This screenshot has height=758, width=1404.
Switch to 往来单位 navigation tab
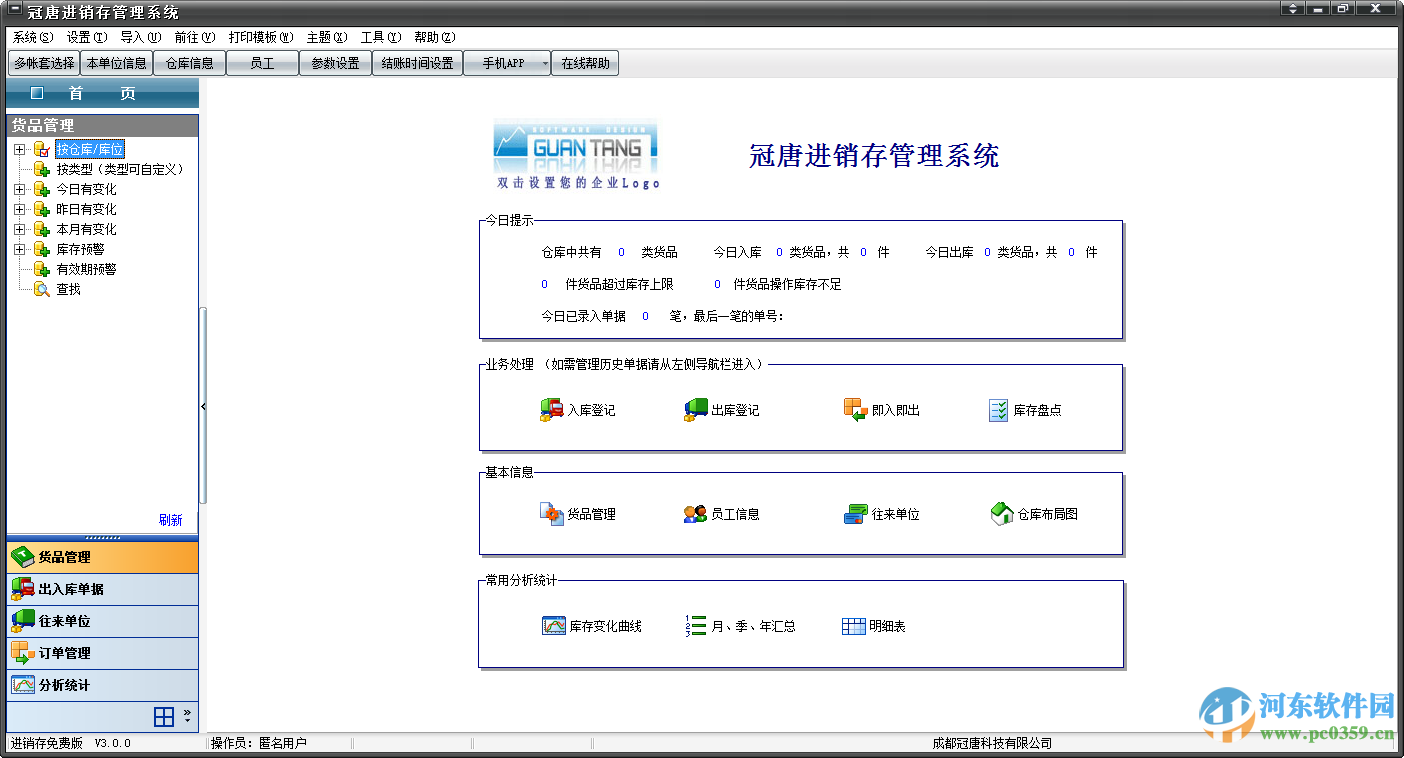103,621
